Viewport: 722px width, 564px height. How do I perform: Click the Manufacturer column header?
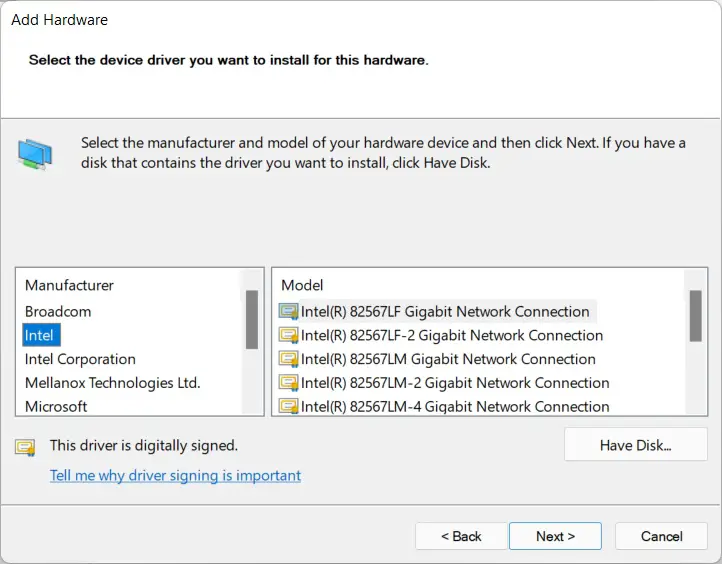[70, 285]
